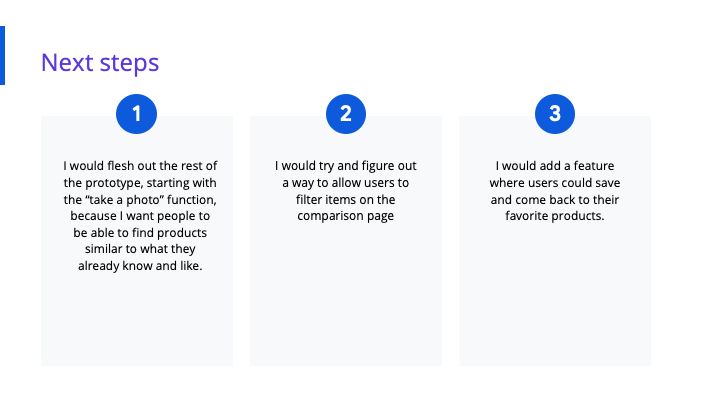The image size is (720, 405).
Task: Click the blue circle numbered 1
Action: tap(136, 114)
